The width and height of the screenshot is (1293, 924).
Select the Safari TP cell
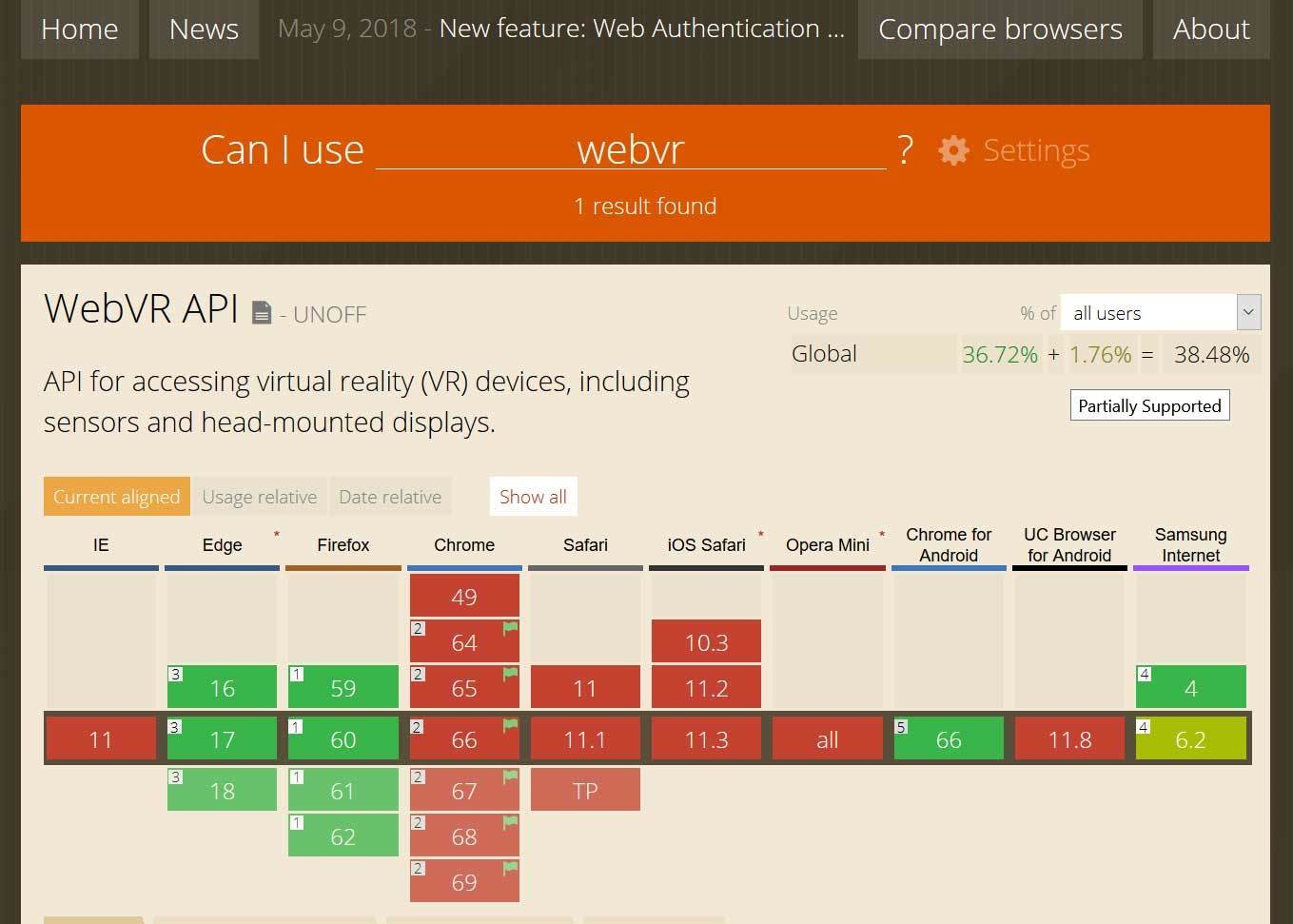pyautogui.click(x=585, y=791)
